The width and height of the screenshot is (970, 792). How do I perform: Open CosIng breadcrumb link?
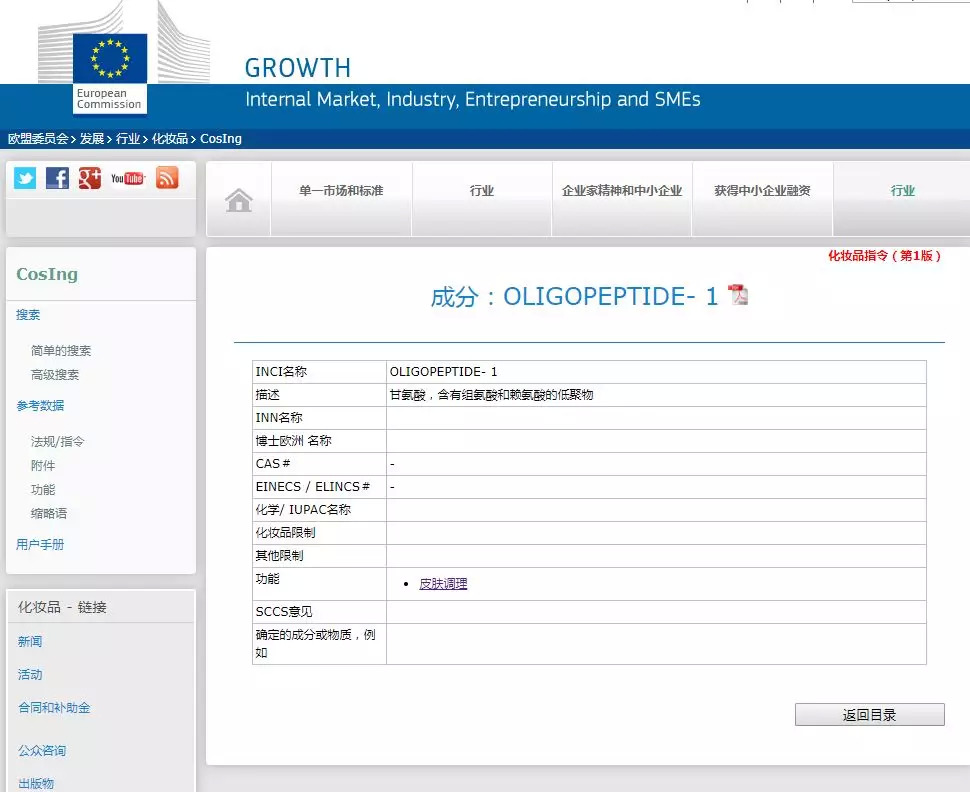coord(220,139)
